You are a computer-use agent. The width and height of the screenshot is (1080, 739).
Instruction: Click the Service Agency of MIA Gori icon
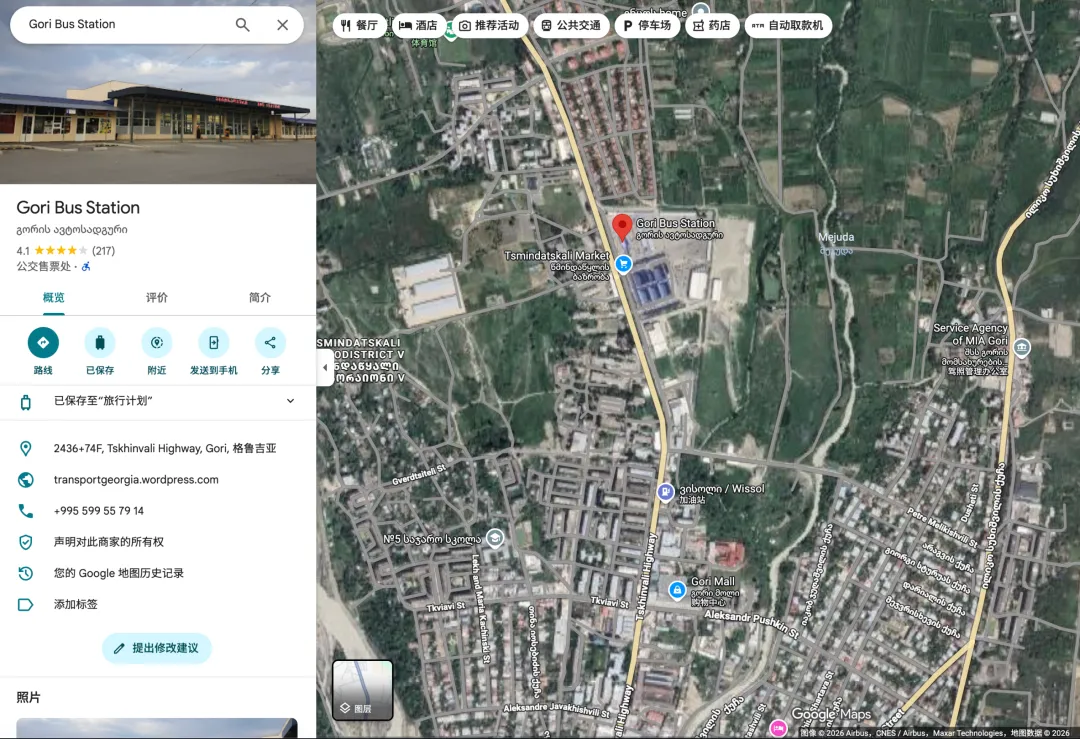1022,347
